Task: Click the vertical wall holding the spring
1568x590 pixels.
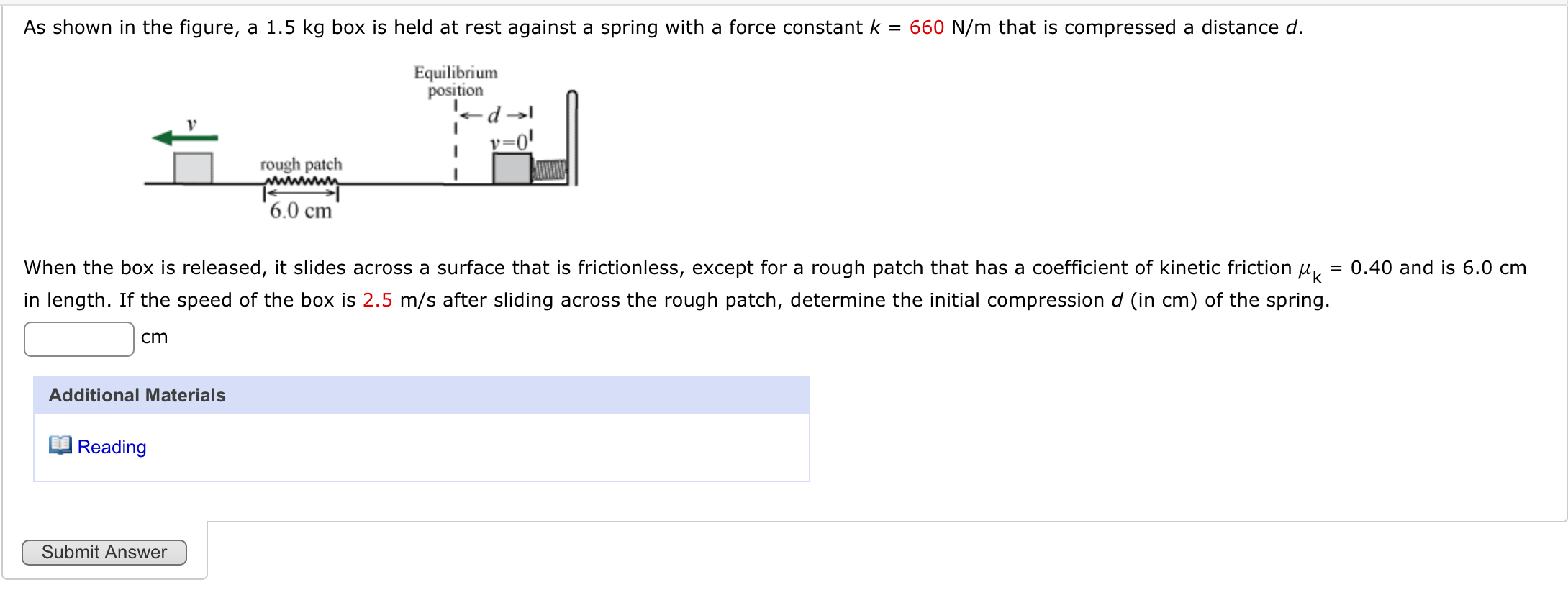Action: pos(572,137)
